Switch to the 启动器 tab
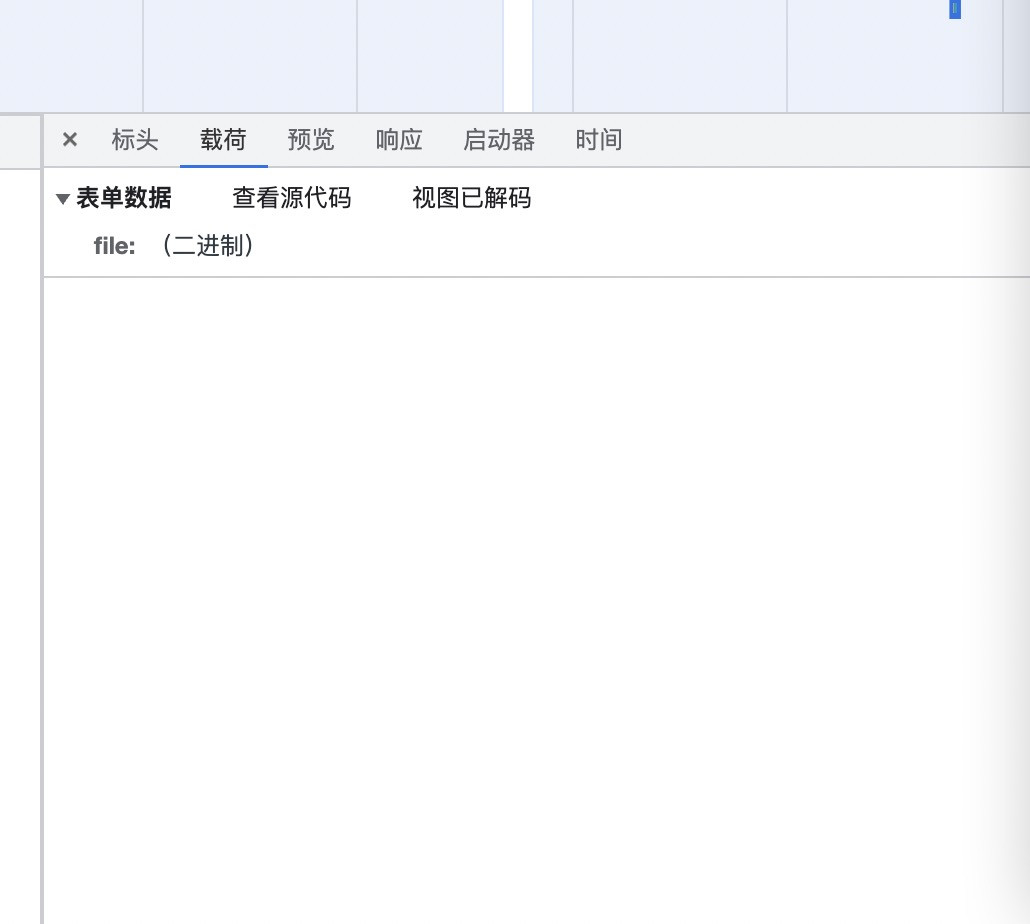 [499, 140]
